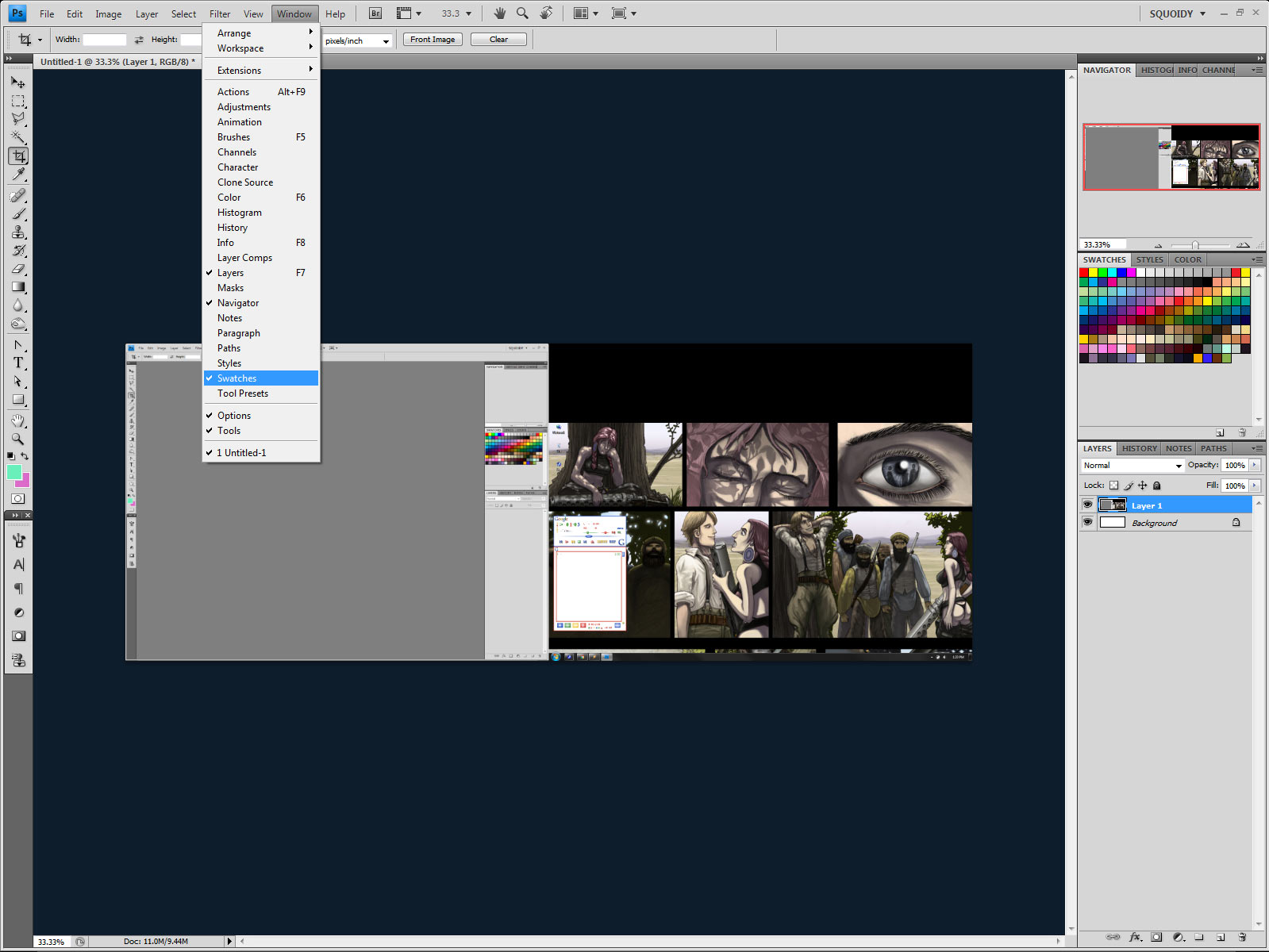Pick the red swatch in Swatches panel

[1084, 272]
